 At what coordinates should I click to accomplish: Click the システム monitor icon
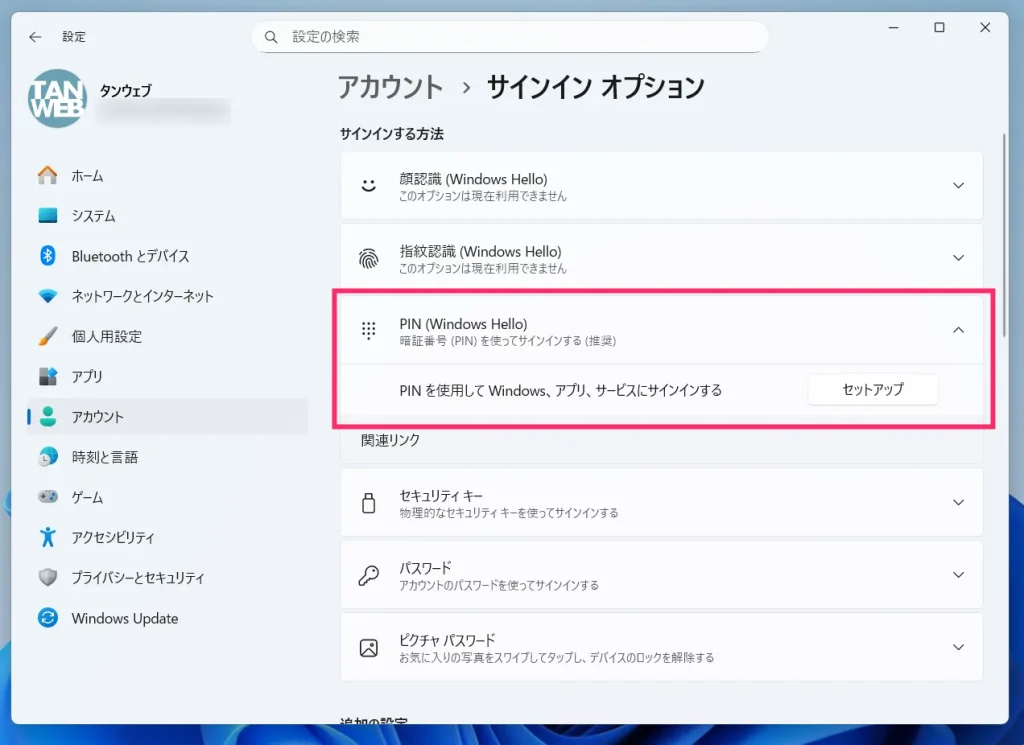(x=48, y=215)
